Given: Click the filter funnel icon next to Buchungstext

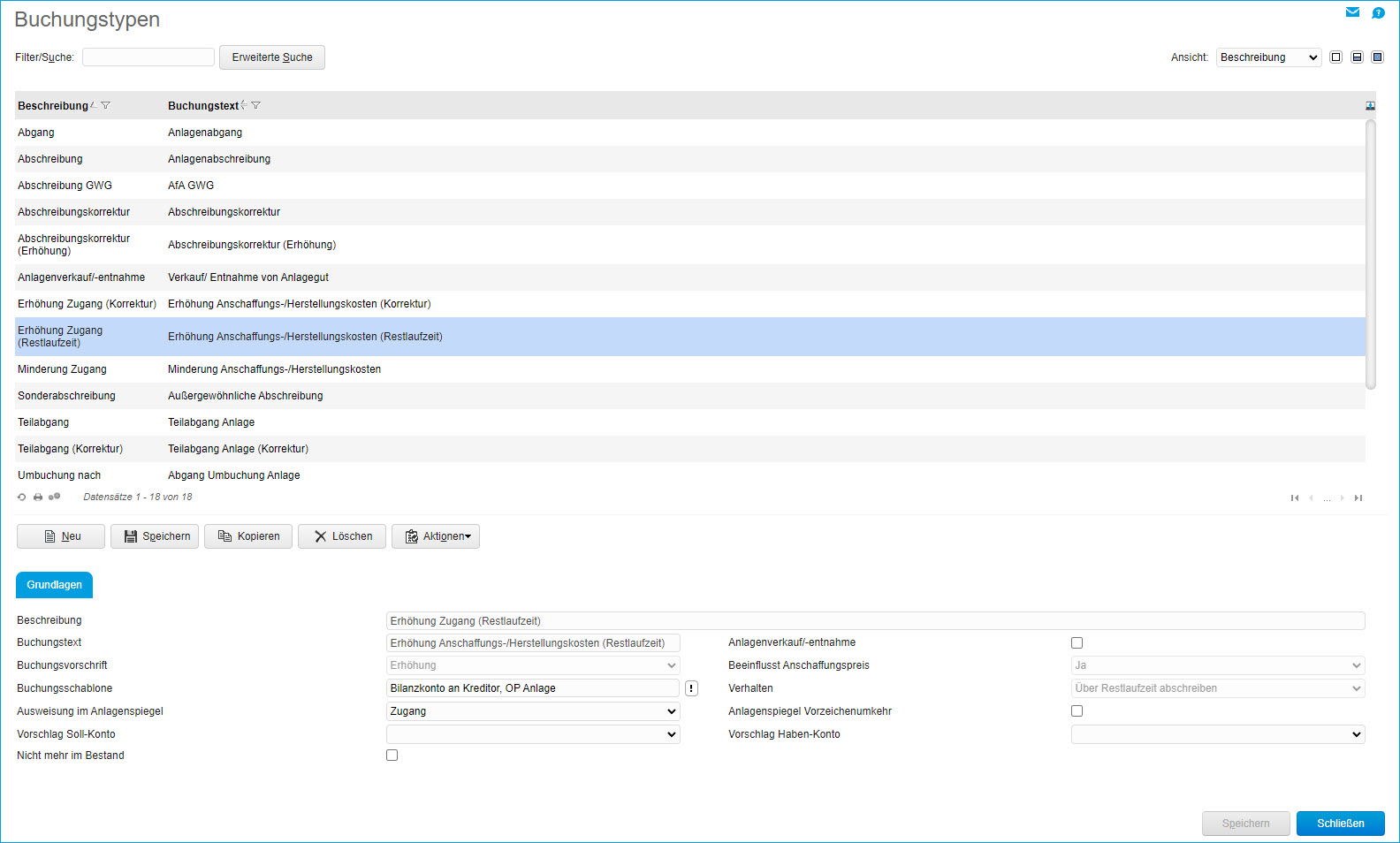Looking at the screenshot, I should [x=256, y=105].
